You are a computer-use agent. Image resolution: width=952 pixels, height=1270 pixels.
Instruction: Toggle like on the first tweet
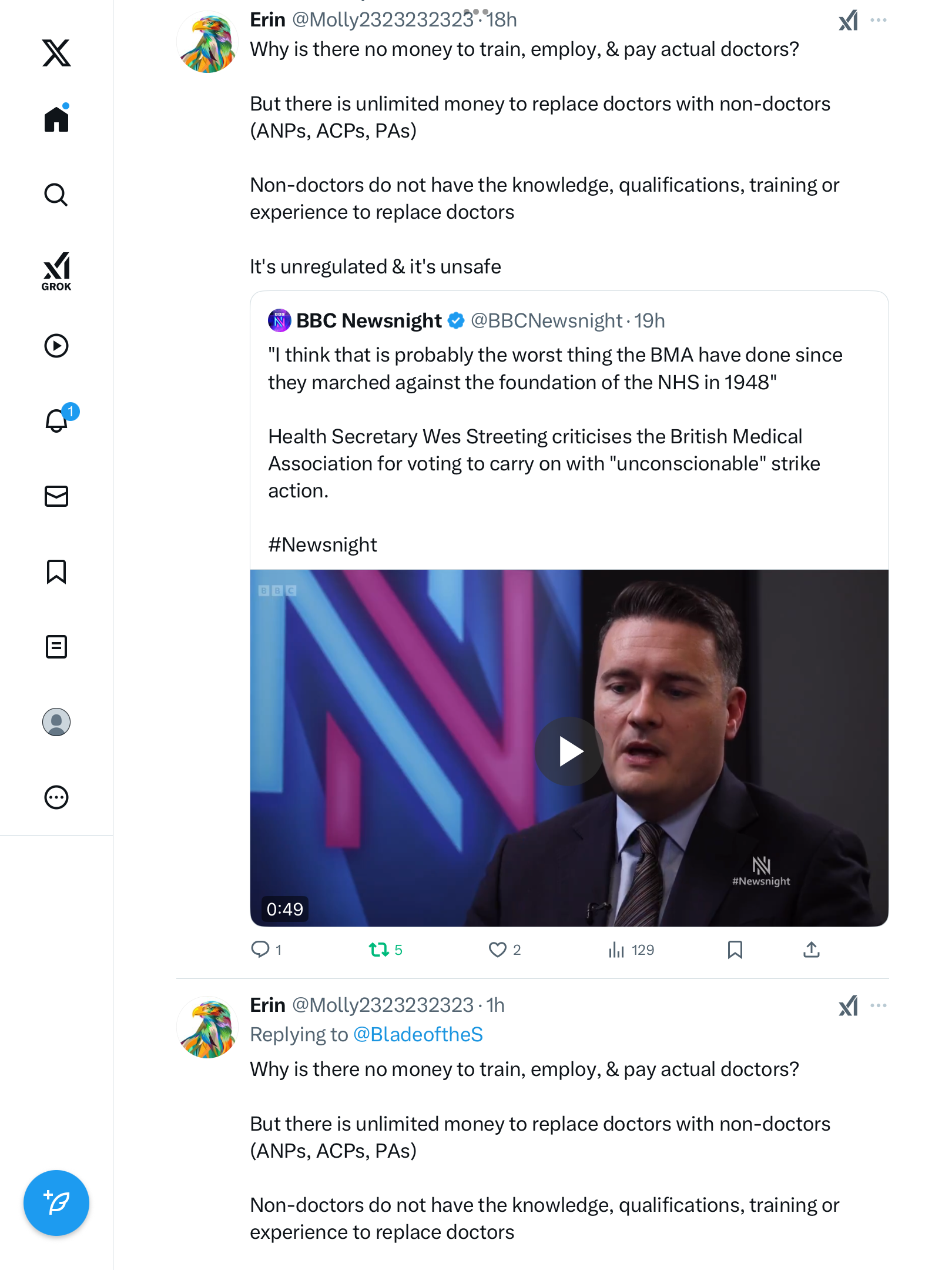click(498, 950)
